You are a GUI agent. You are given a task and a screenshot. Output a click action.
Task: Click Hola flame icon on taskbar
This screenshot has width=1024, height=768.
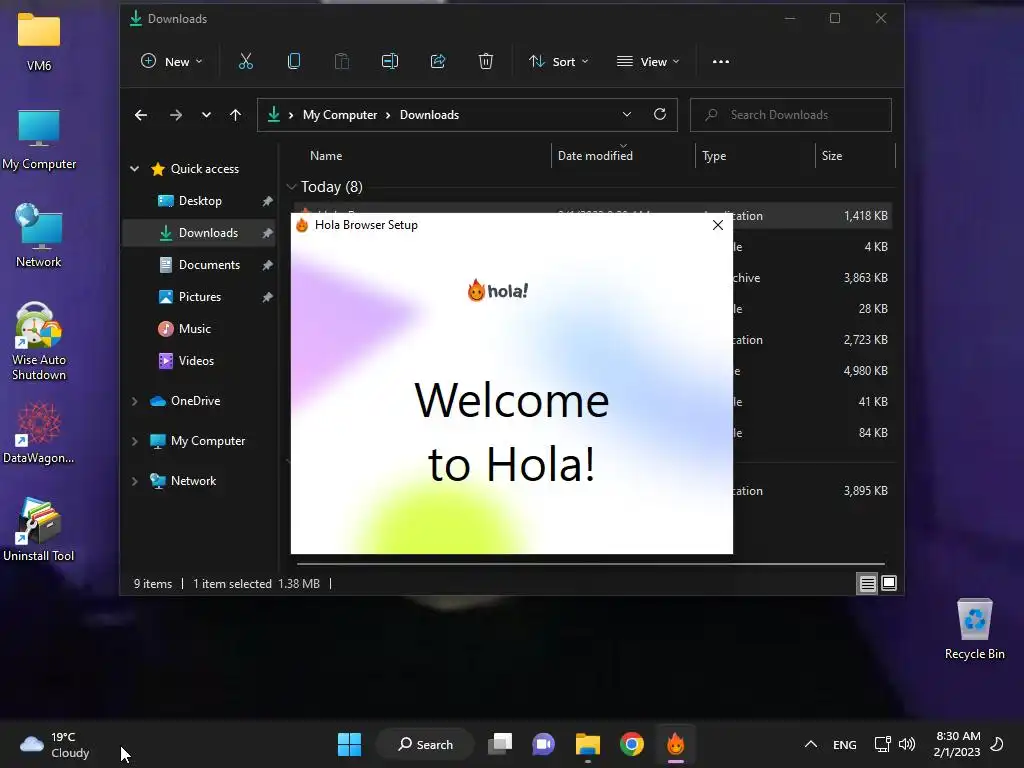pyautogui.click(x=676, y=744)
